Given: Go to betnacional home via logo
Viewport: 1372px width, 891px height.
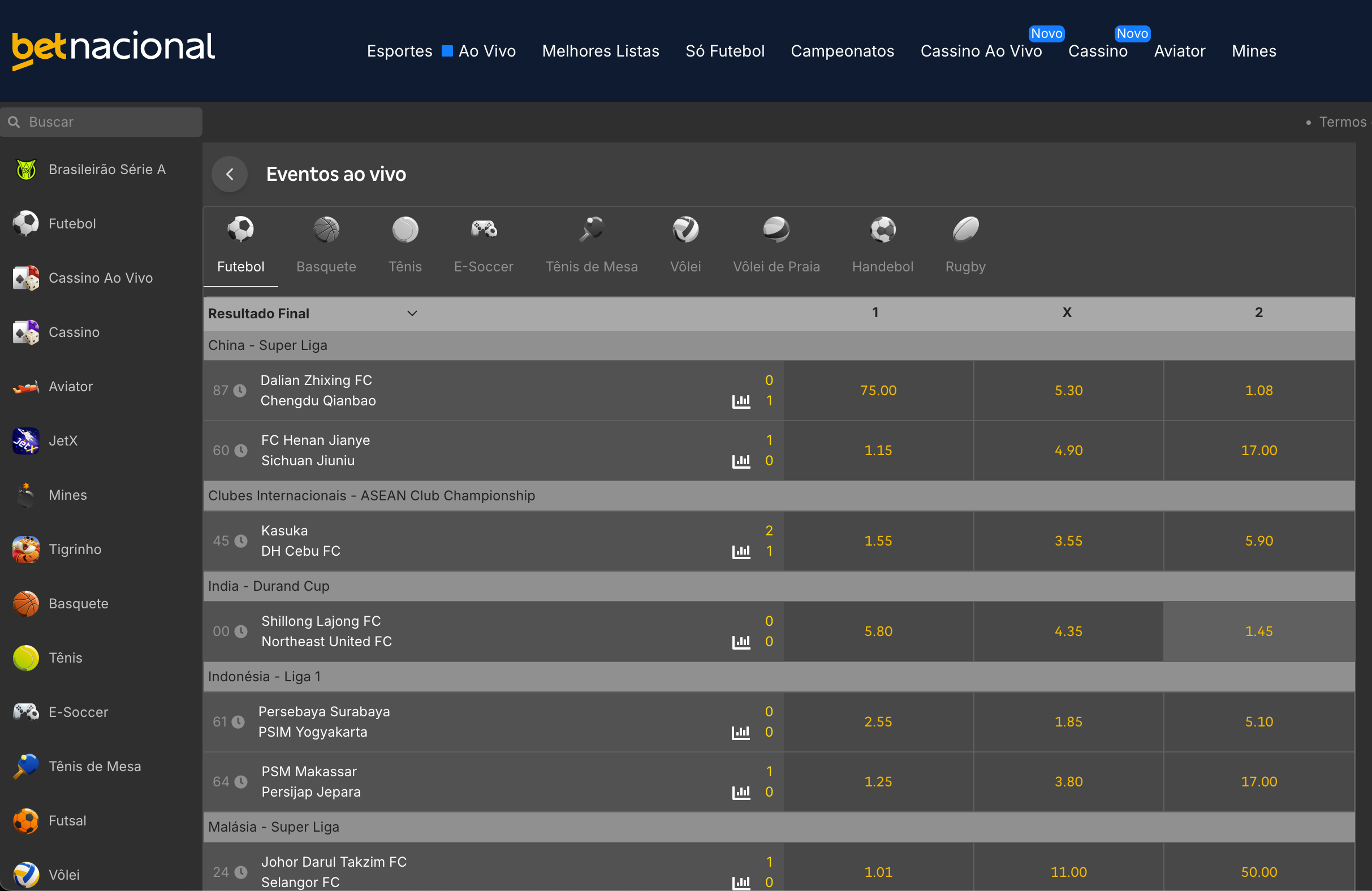Looking at the screenshot, I should pyautogui.click(x=114, y=49).
